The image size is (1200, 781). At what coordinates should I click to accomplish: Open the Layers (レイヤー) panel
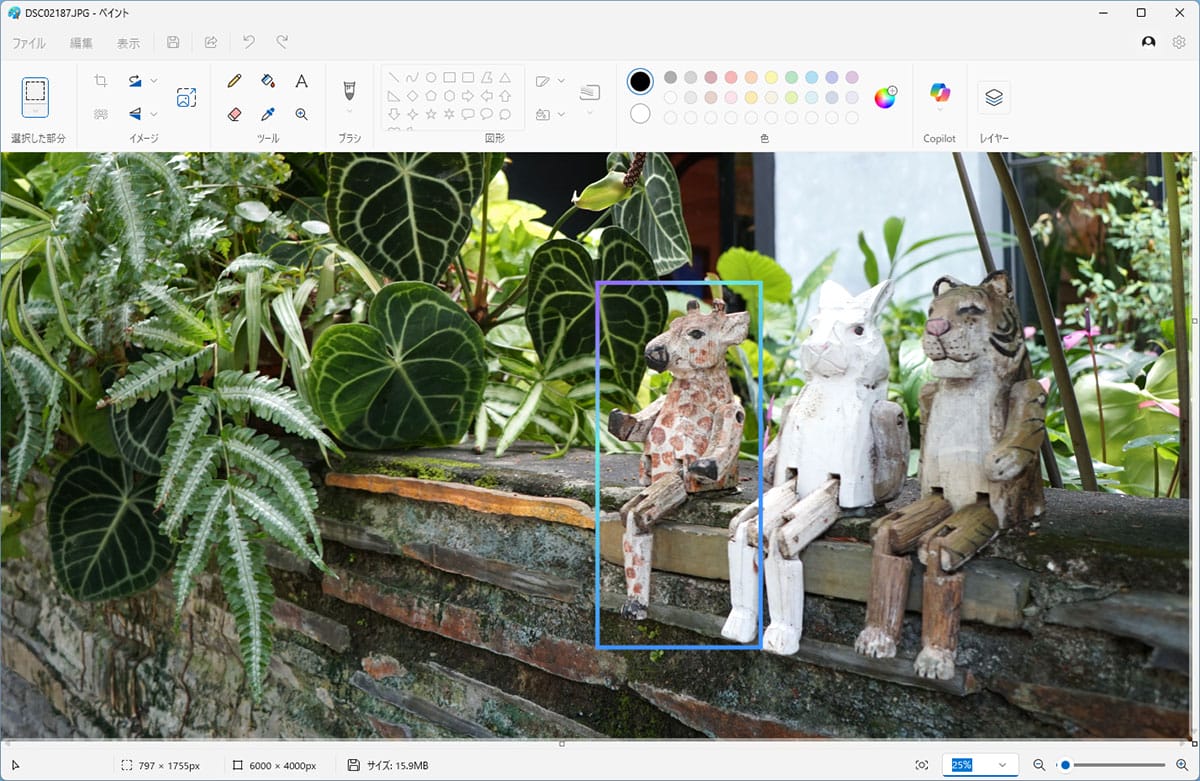pos(994,97)
